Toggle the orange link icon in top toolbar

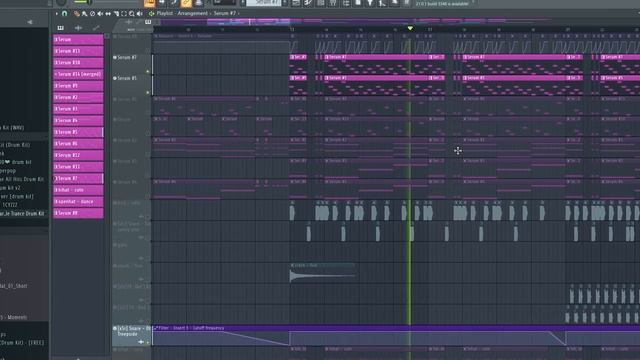click(186, 3)
